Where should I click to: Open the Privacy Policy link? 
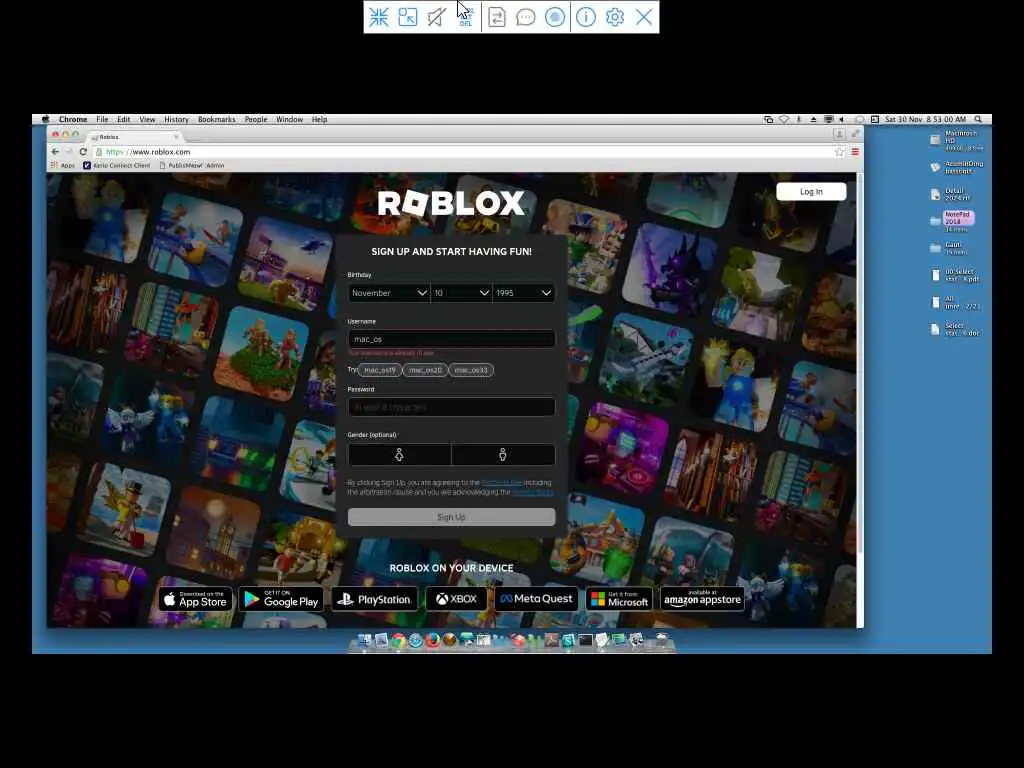(x=532, y=492)
